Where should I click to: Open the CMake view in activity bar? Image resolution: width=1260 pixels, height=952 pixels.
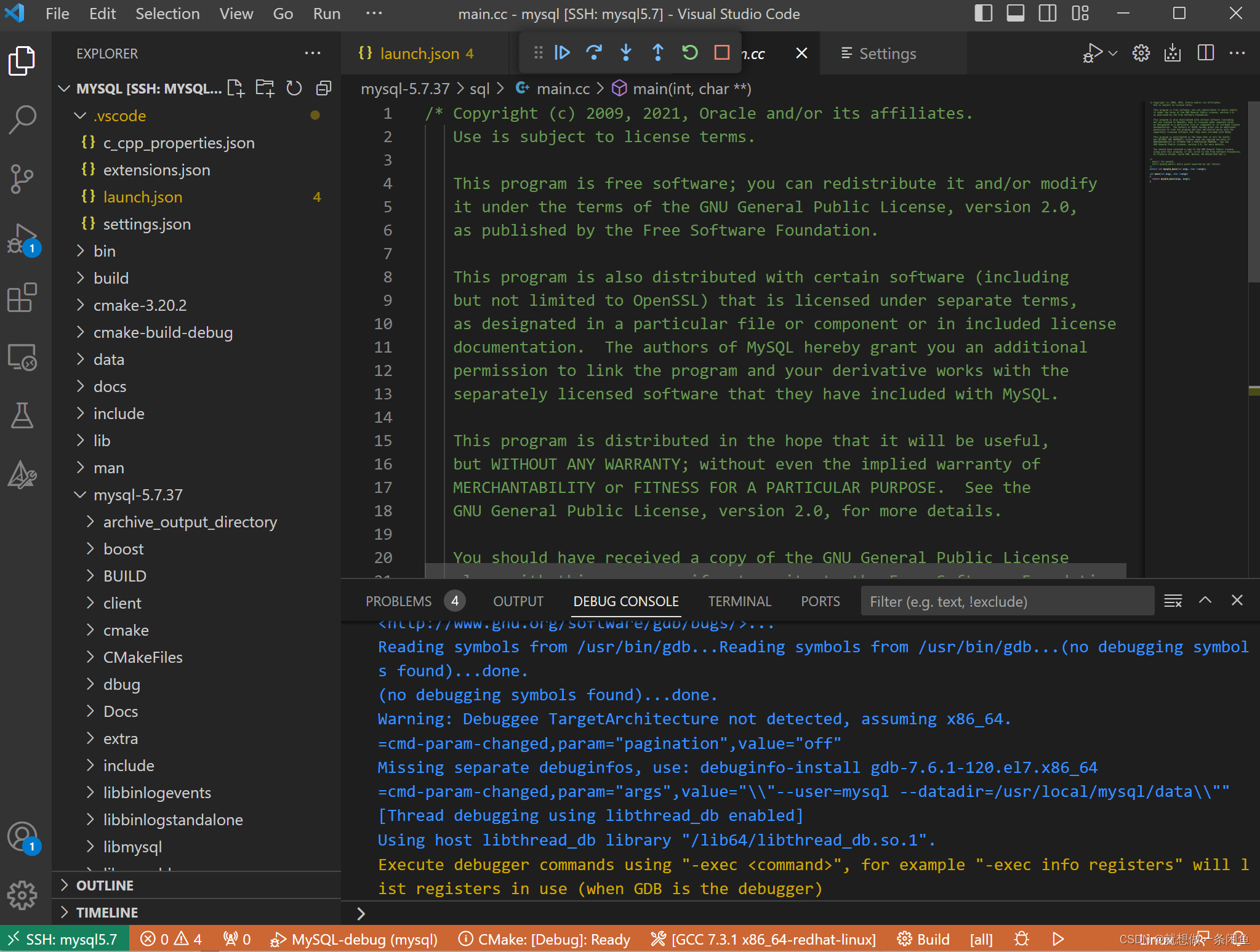tap(22, 475)
